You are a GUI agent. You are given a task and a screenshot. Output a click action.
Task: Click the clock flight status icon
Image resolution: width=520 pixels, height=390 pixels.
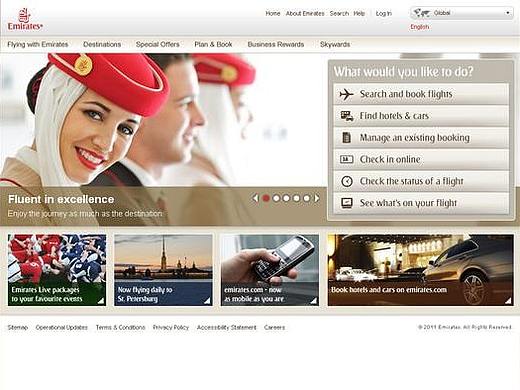[x=347, y=181]
